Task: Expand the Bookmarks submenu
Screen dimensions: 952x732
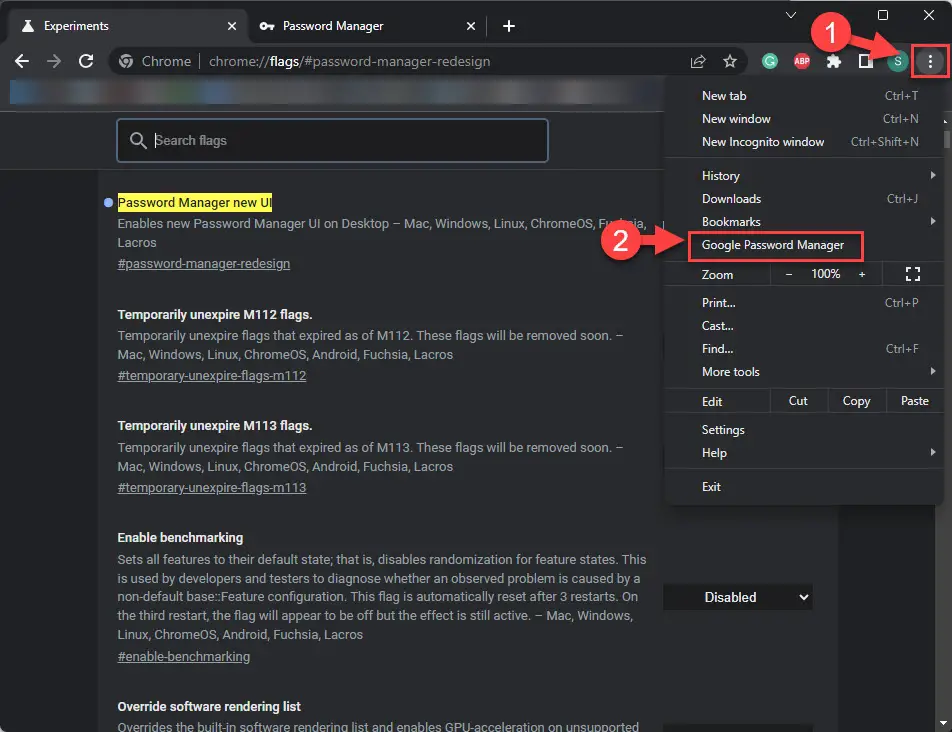Action: [804, 222]
